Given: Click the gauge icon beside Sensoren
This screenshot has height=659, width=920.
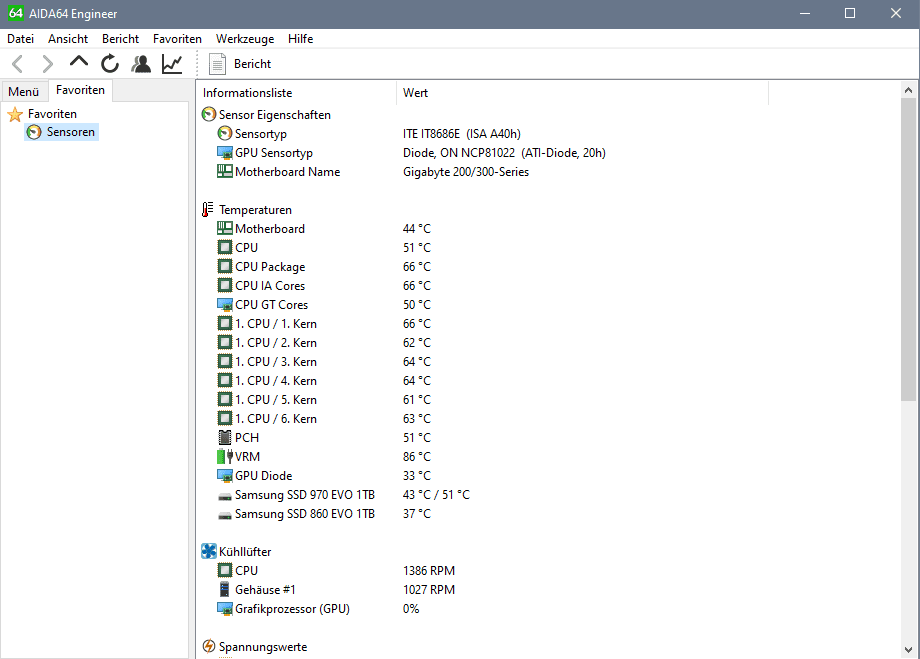Looking at the screenshot, I should [x=34, y=132].
